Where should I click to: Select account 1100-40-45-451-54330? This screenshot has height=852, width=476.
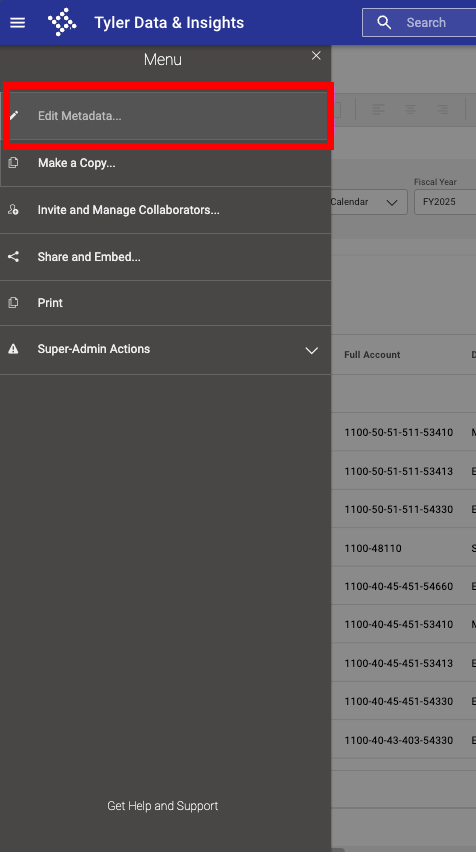pyautogui.click(x=398, y=701)
